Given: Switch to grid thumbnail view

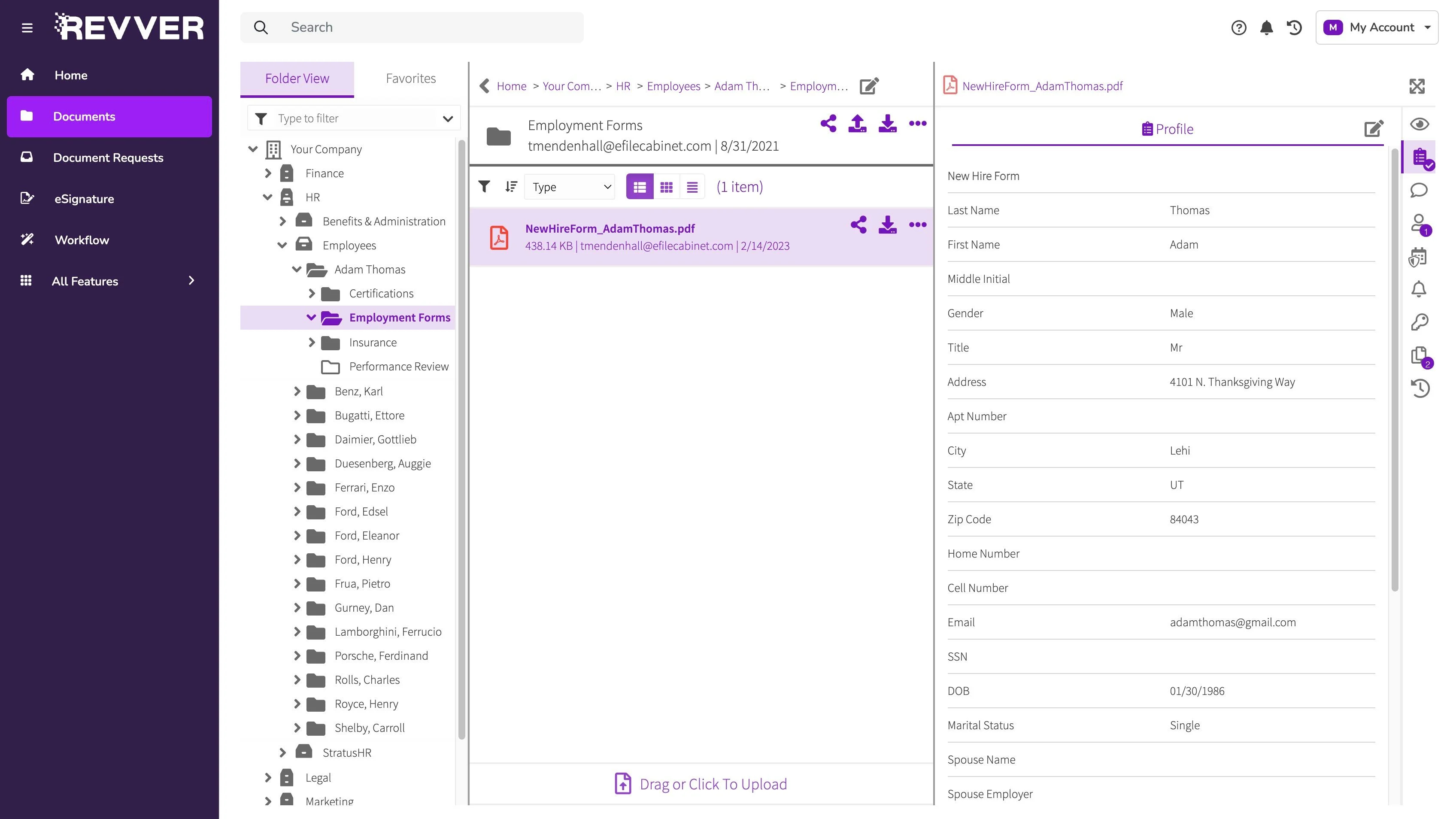Looking at the screenshot, I should click(x=666, y=187).
